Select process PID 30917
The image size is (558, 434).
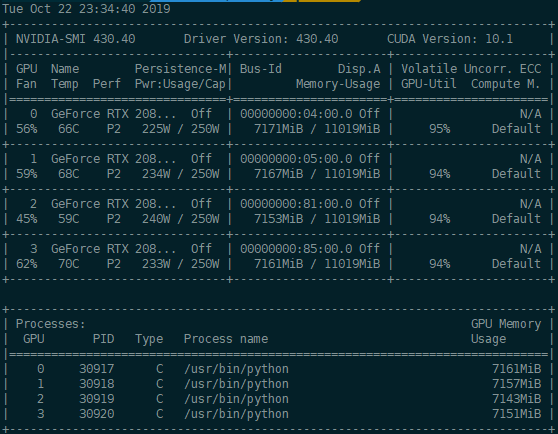click(96, 369)
